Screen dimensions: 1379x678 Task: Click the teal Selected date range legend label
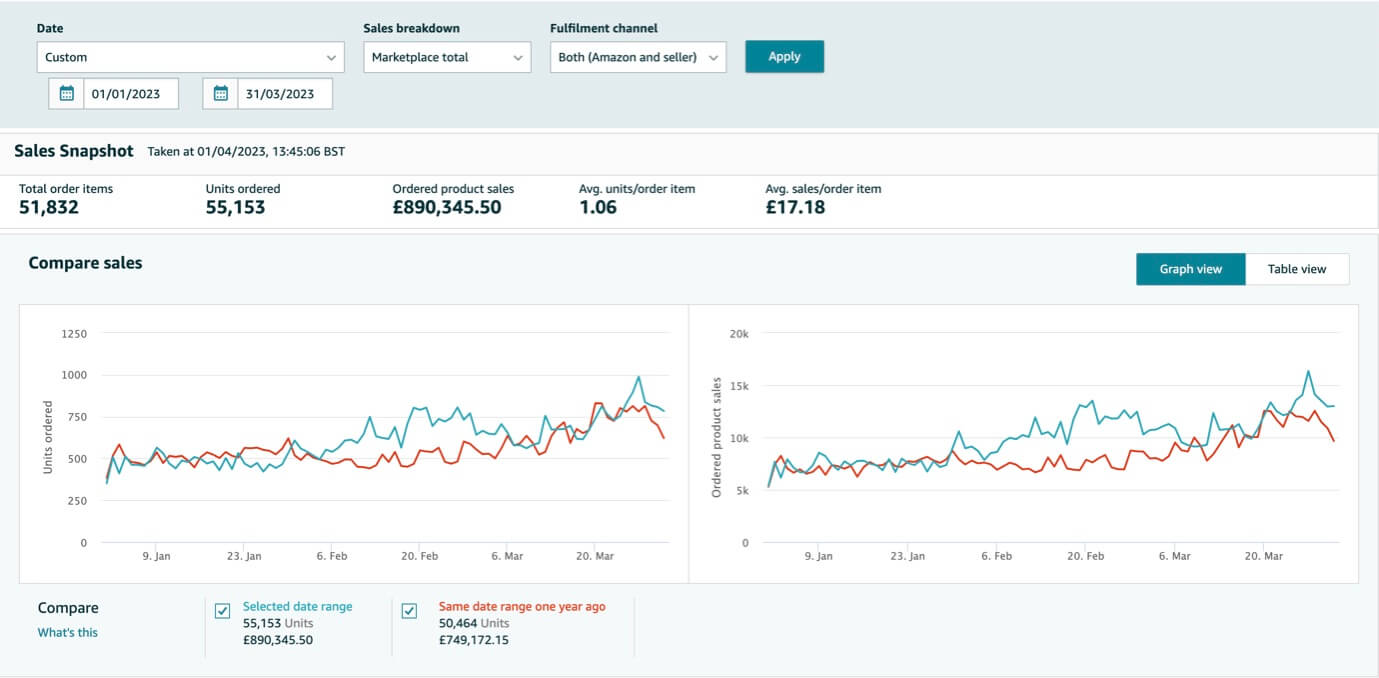click(297, 606)
